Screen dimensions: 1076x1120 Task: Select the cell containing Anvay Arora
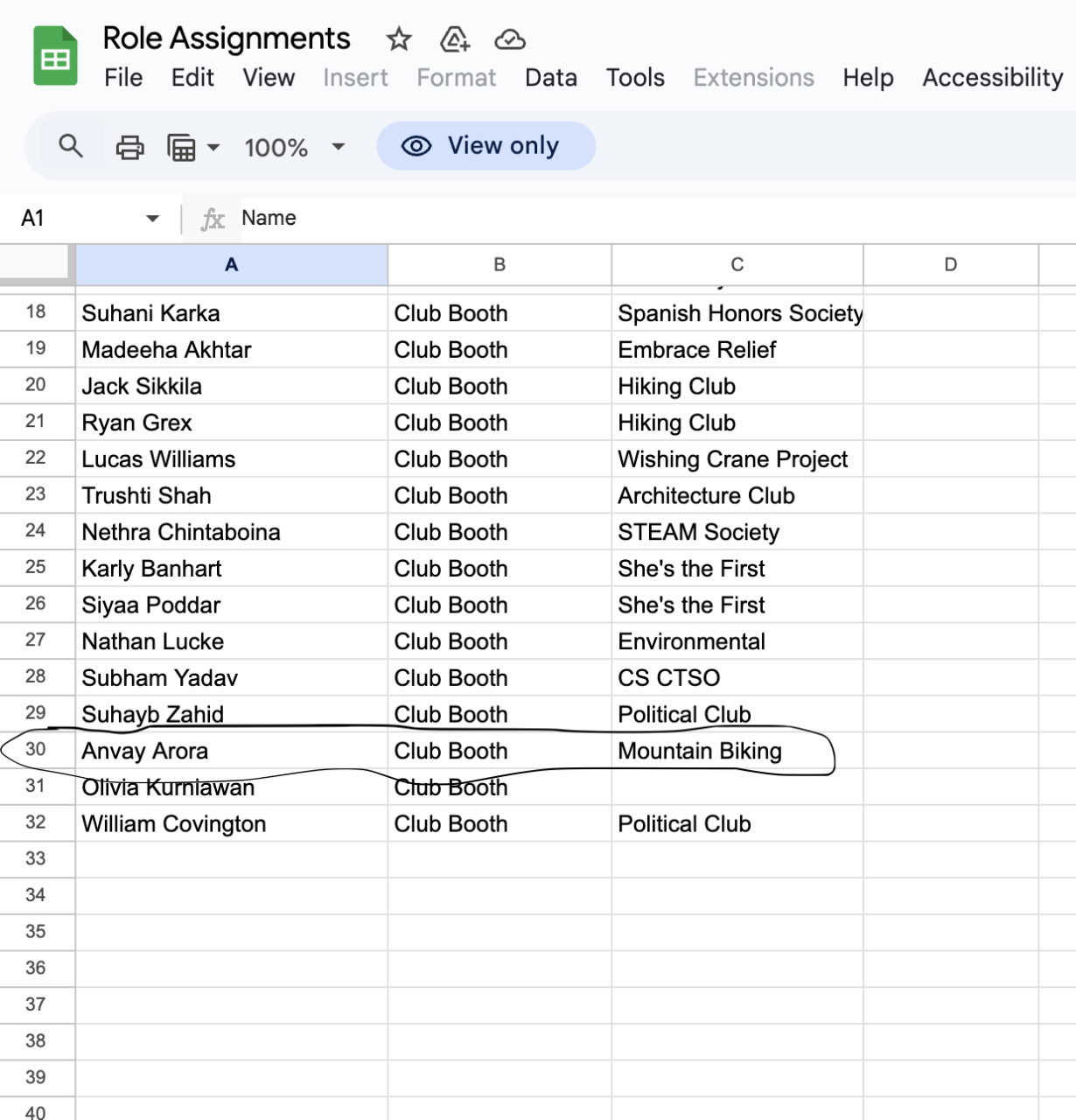coord(232,751)
